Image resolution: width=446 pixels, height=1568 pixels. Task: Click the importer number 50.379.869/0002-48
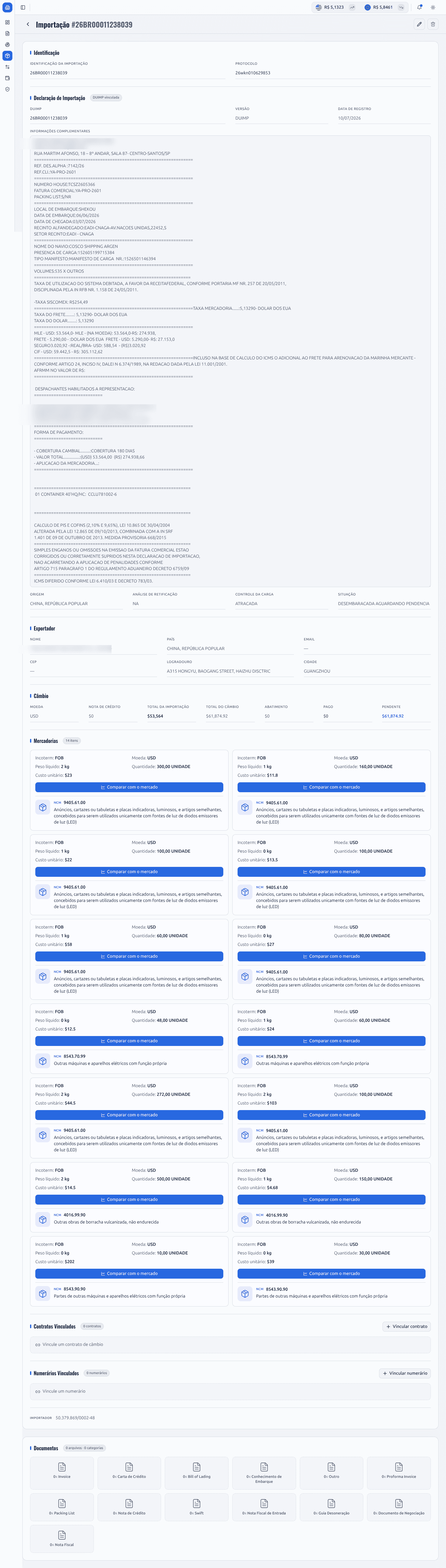pyautogui.click(x=75, y=1418)
